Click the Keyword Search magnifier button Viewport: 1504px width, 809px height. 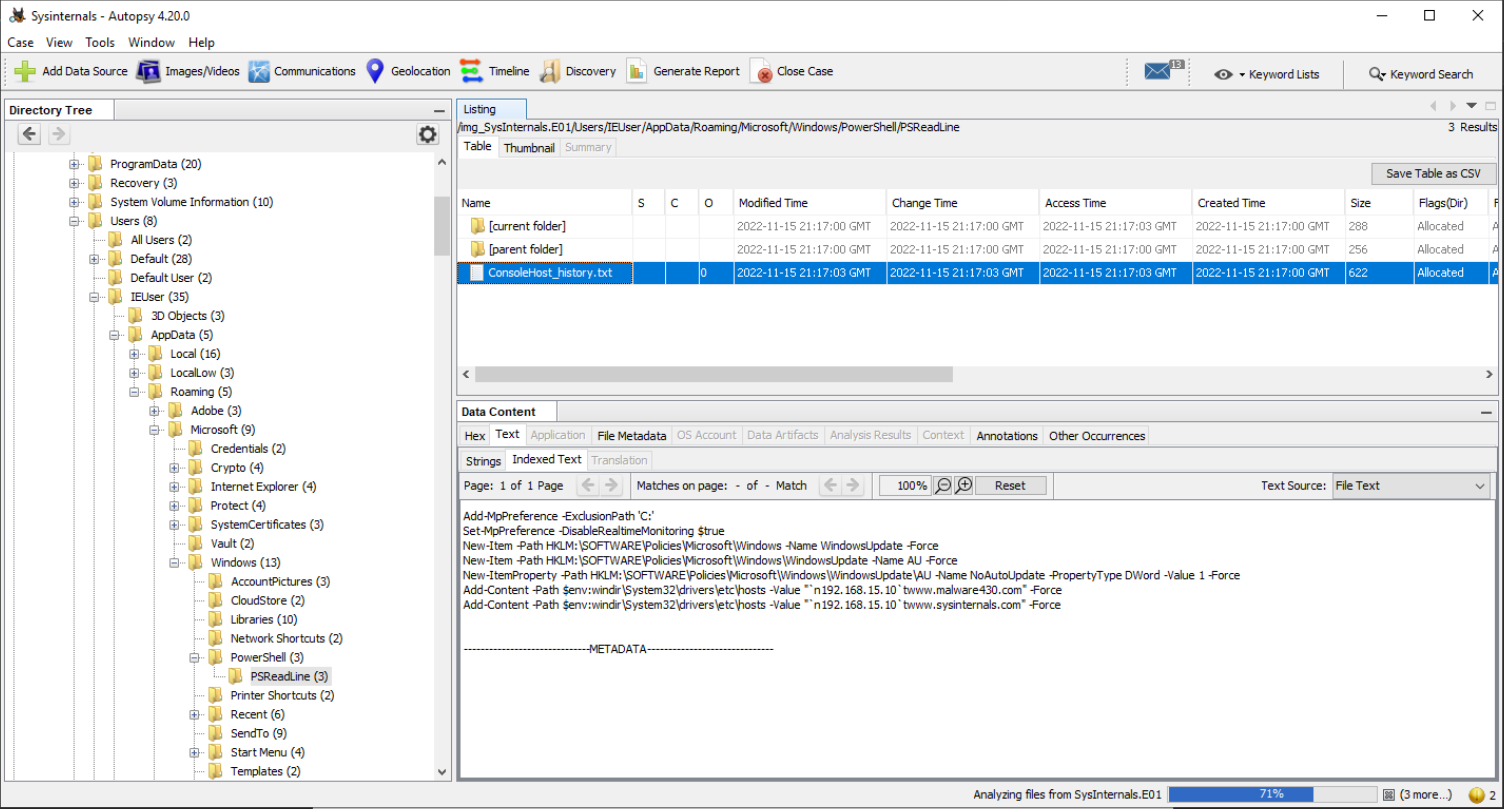click(1421, 74)
